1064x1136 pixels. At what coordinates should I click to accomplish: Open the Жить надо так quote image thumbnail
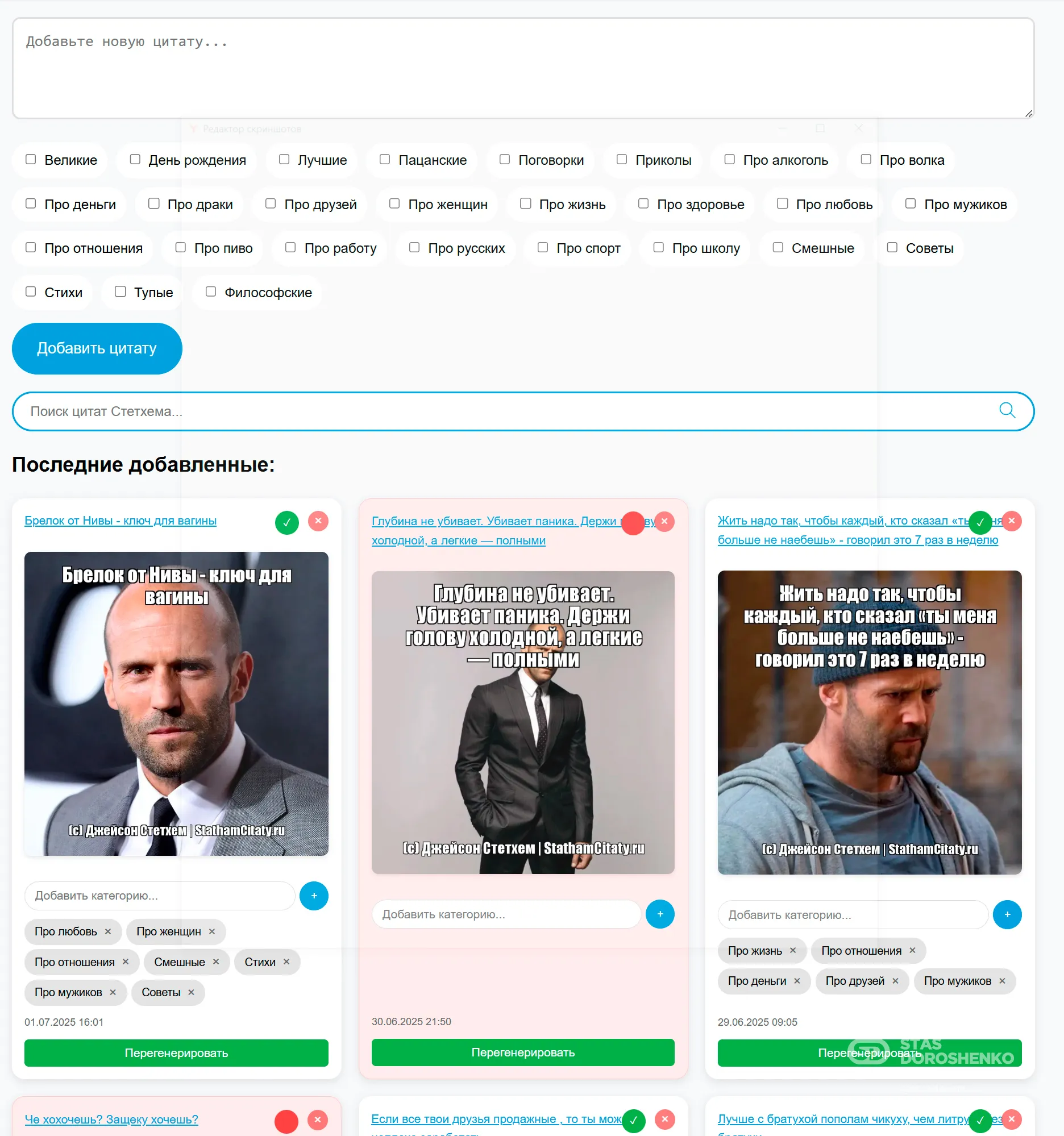click(x=869, y=723)
